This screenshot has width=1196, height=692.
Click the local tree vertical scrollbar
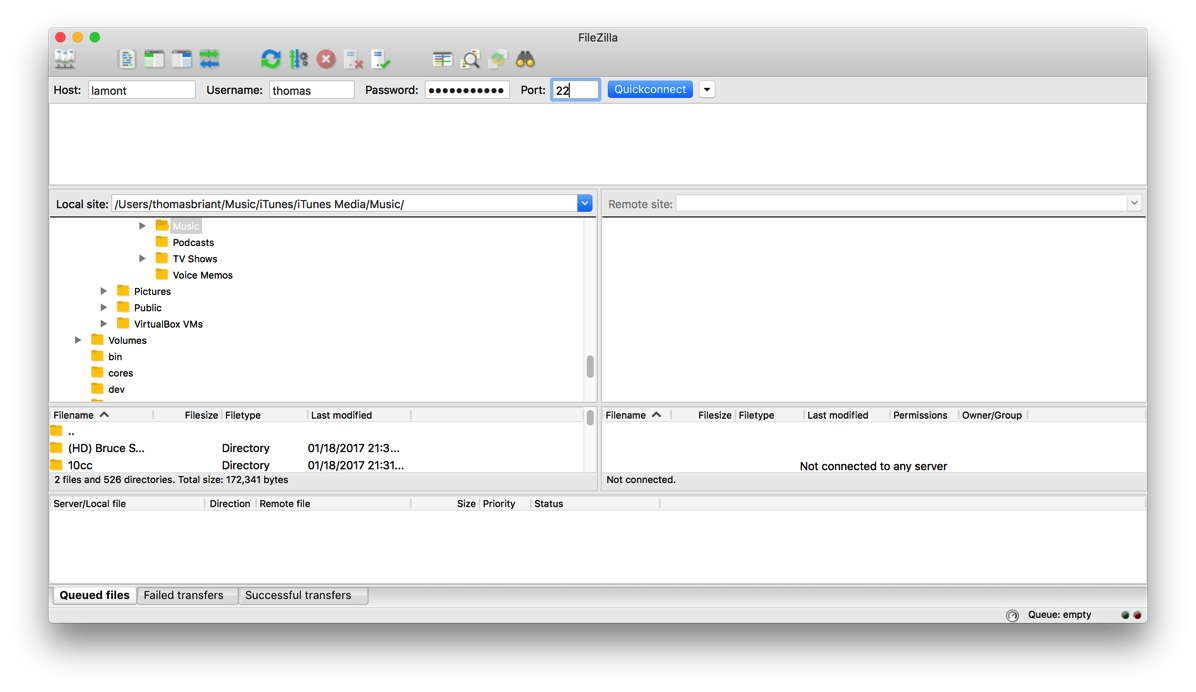tap(590, 366)
